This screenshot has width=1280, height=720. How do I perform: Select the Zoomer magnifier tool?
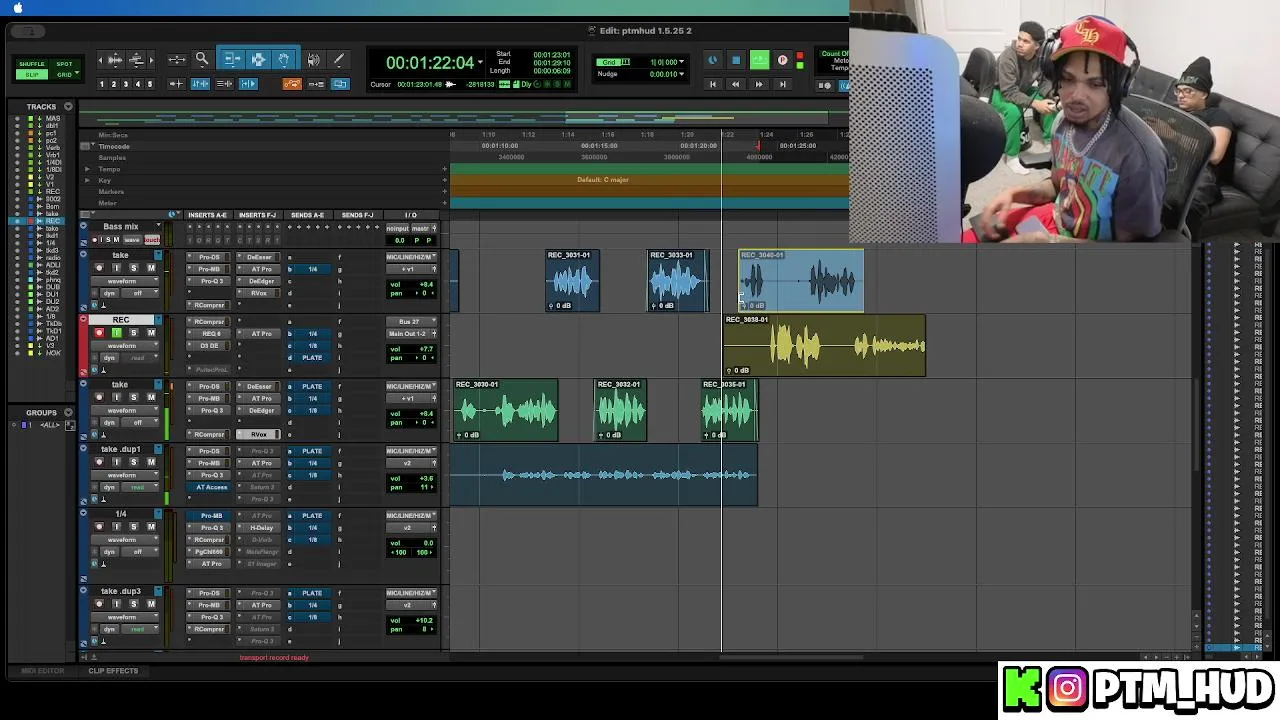click(202, 60)
